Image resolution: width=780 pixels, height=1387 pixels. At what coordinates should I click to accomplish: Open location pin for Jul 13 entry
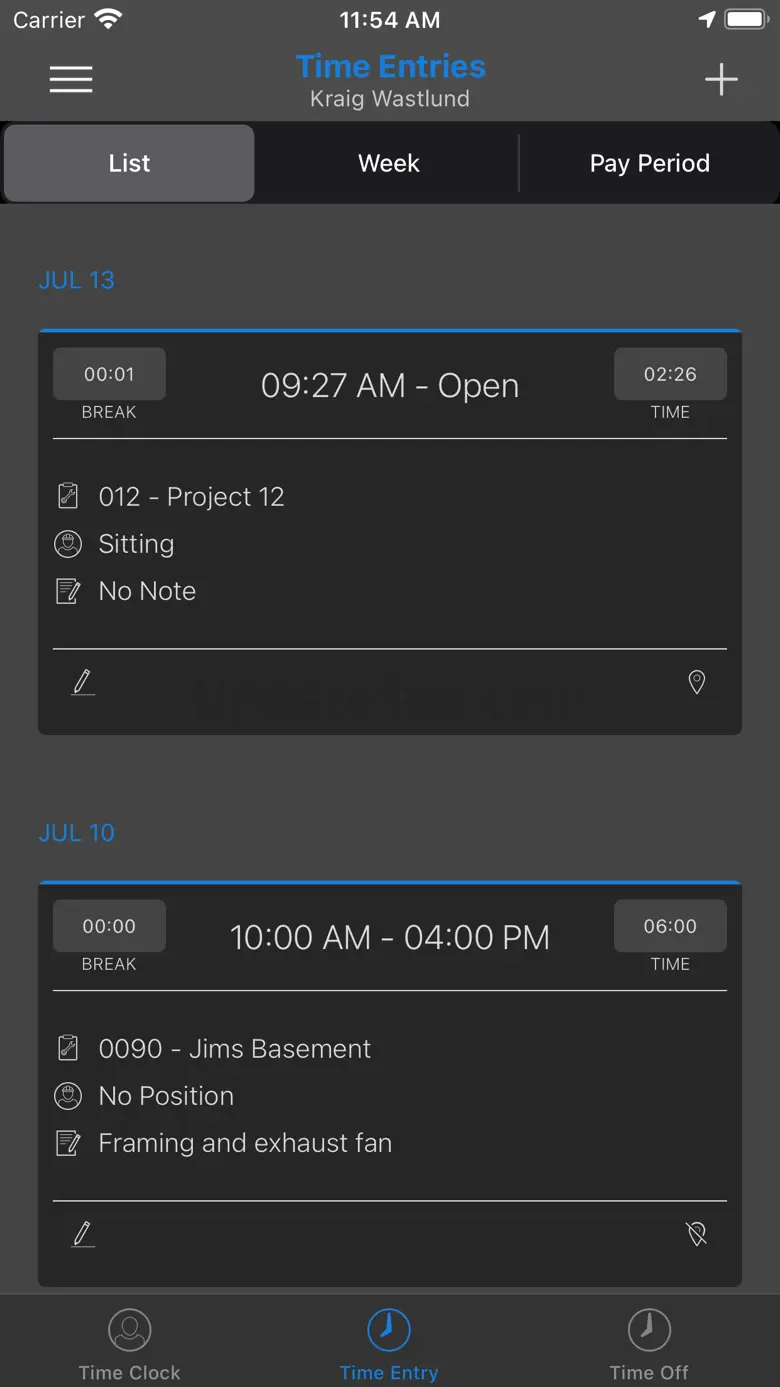(x=697, y=682)
